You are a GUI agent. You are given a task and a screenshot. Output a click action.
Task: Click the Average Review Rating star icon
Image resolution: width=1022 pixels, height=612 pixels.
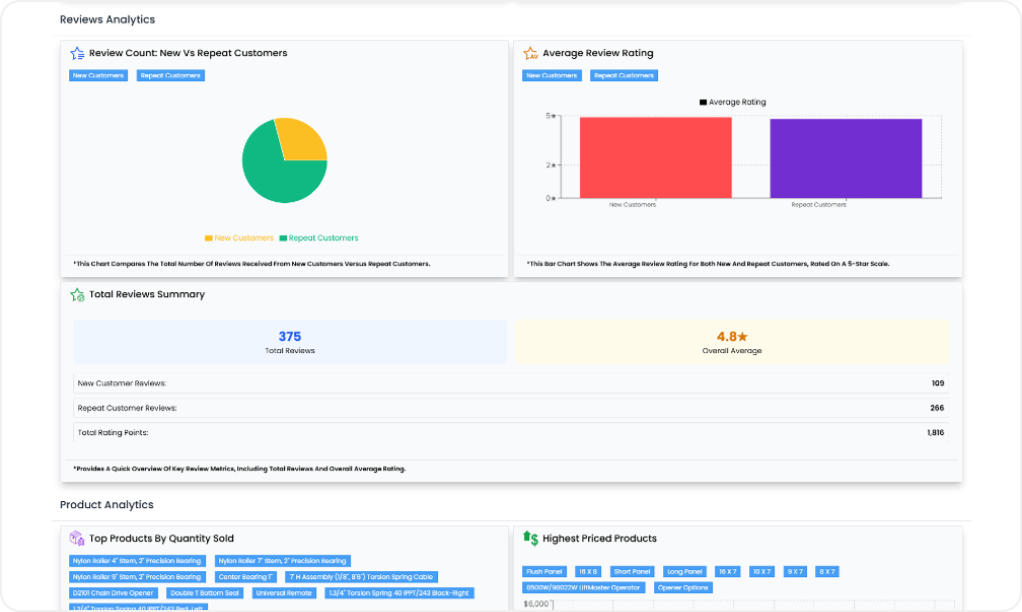pyautogui.click(x=531, y=54)
